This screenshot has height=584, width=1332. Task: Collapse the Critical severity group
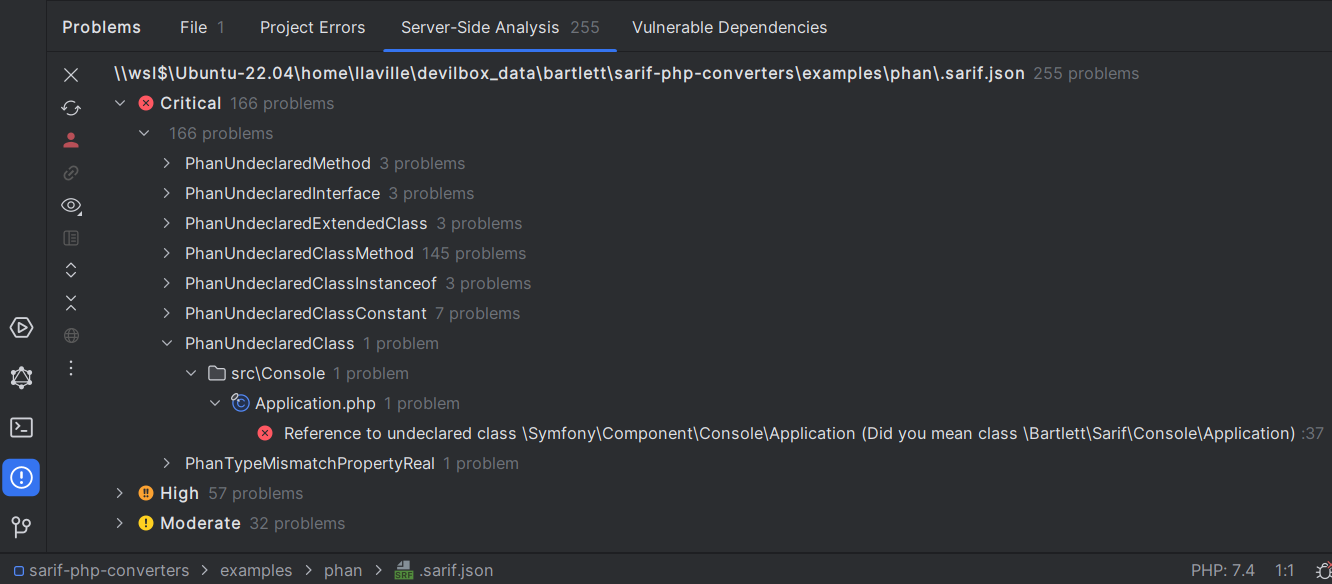120,102
